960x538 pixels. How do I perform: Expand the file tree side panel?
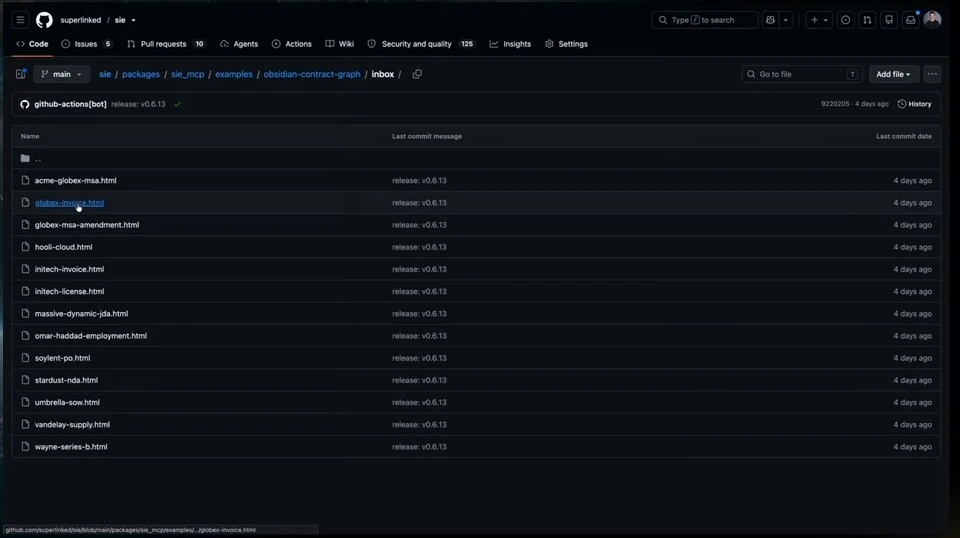21,74
